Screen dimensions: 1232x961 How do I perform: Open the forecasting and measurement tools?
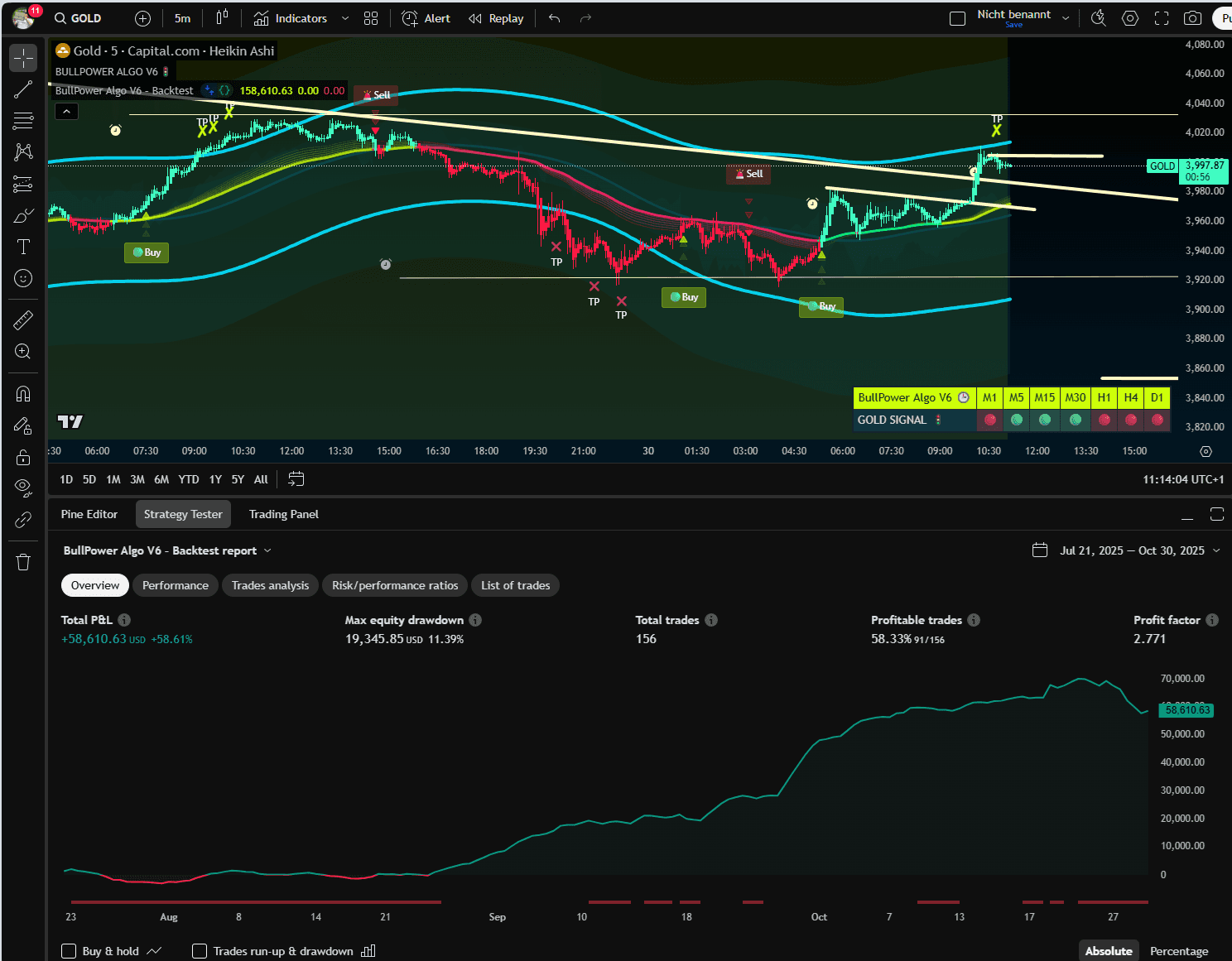pos(23,184)
